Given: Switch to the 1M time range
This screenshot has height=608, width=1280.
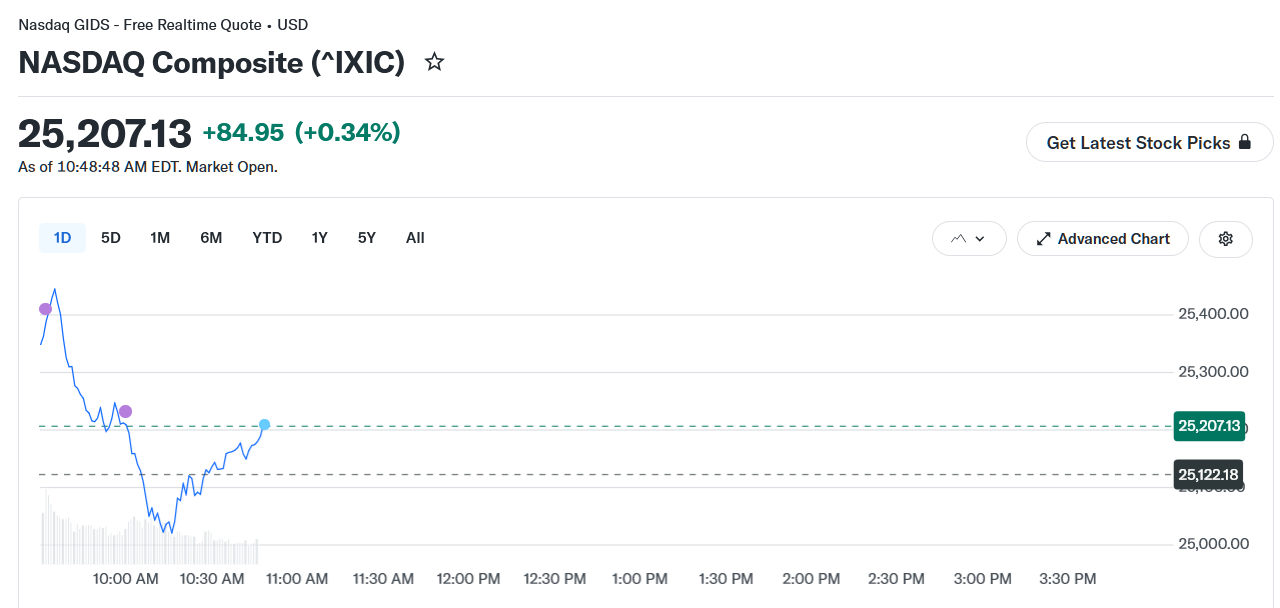Looking at the screenshot, I should click(x=160, y=238).
